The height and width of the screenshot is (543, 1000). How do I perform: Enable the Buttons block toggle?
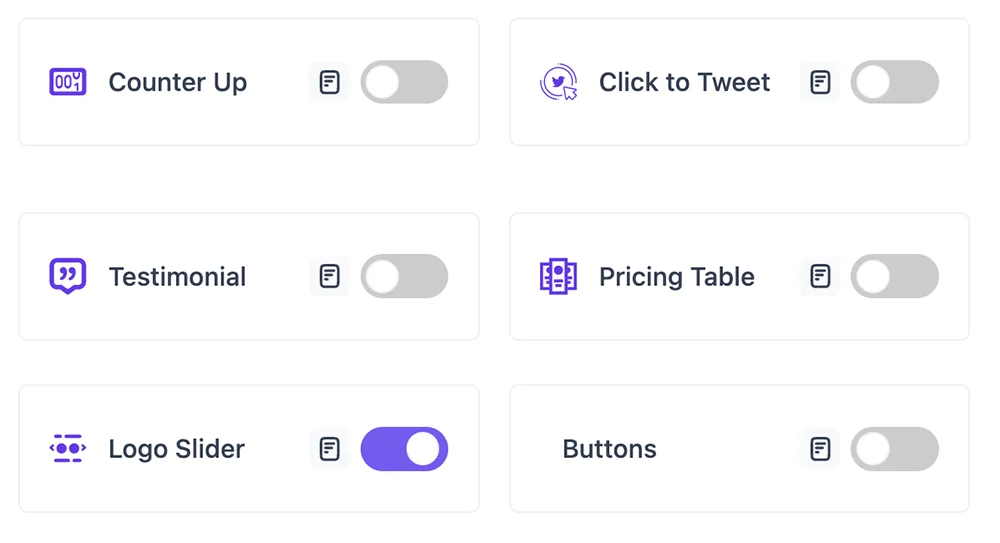(x=895, y=449)
